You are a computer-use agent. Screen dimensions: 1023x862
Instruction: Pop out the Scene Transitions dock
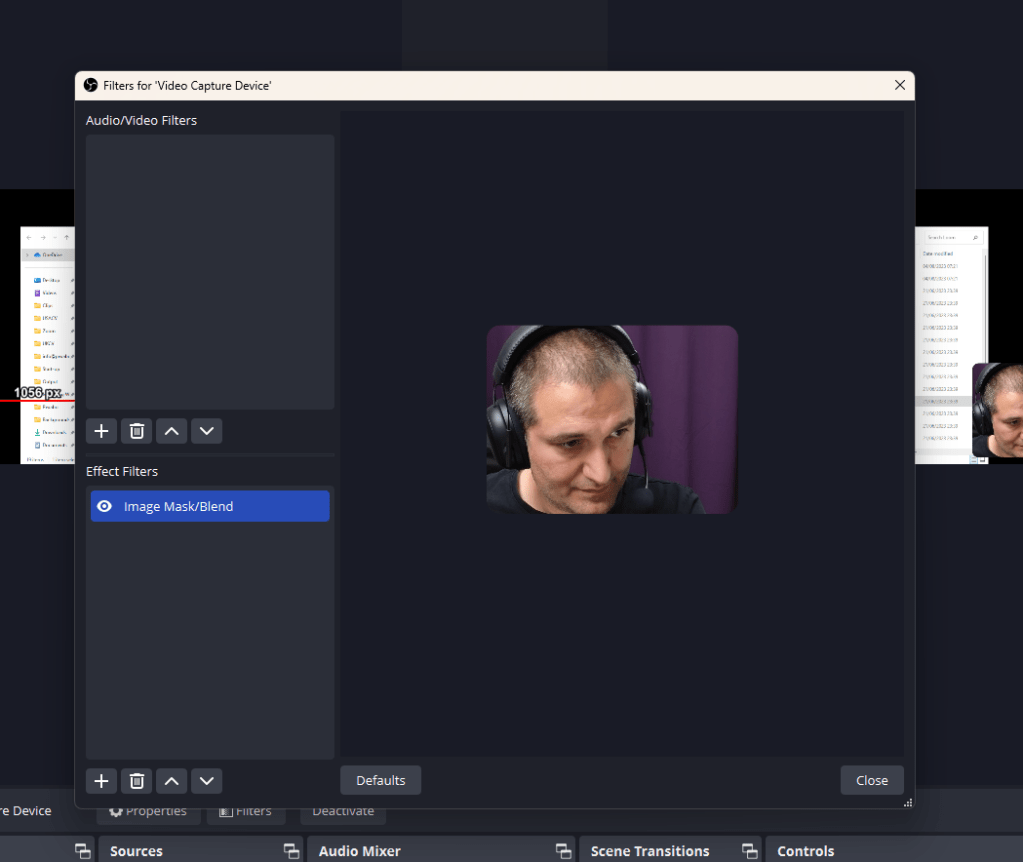pos(750,851)
